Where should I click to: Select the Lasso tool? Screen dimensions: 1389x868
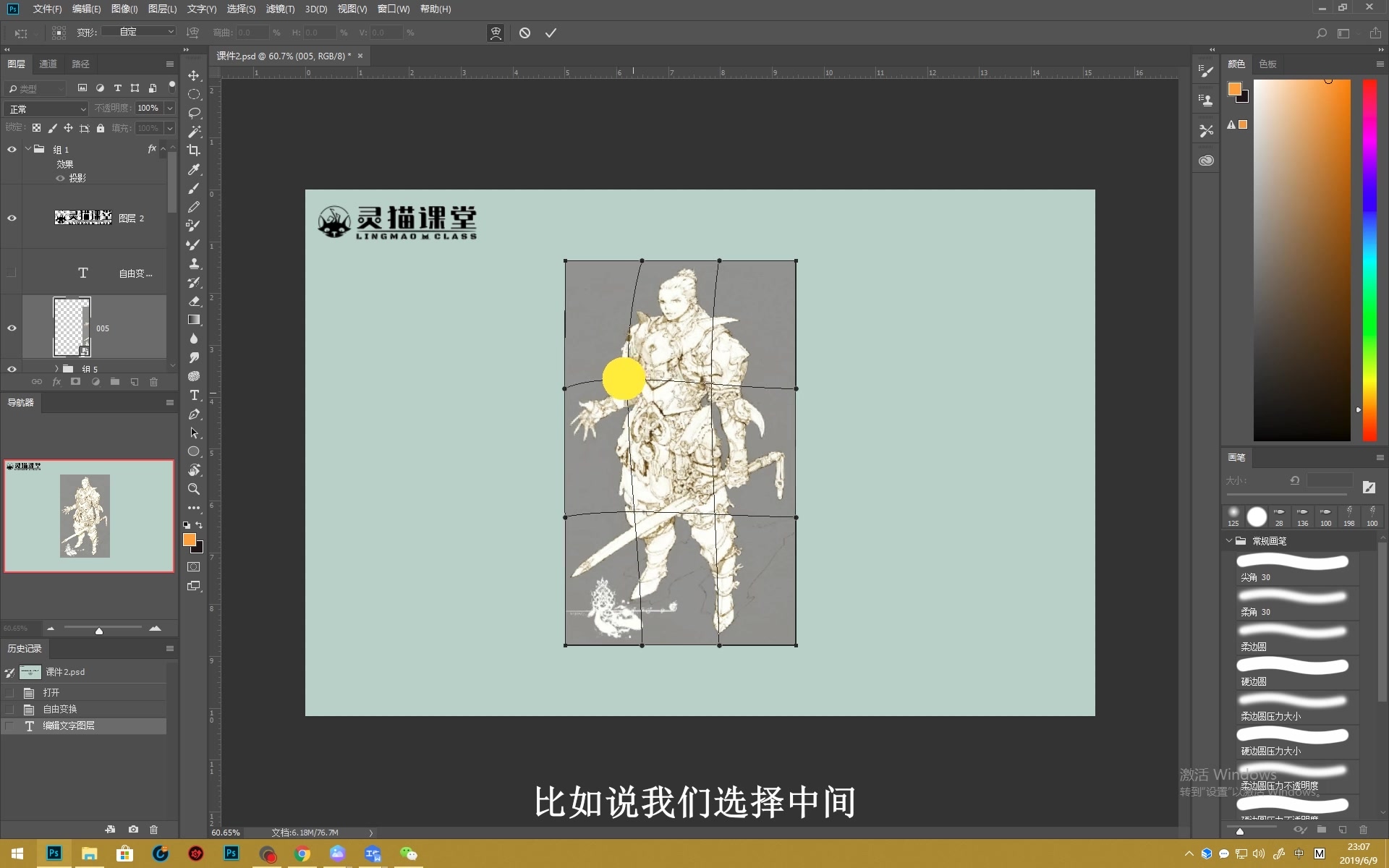[194, 114]
